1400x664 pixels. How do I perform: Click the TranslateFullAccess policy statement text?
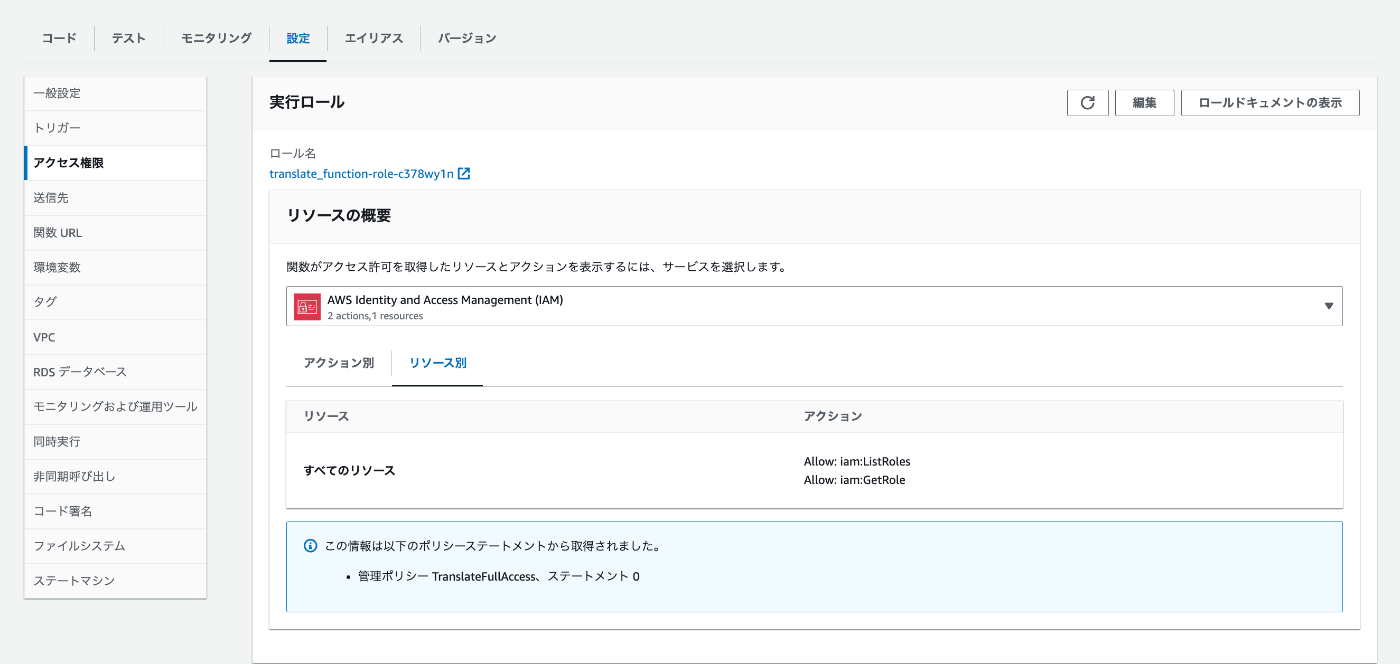[499, 577]
